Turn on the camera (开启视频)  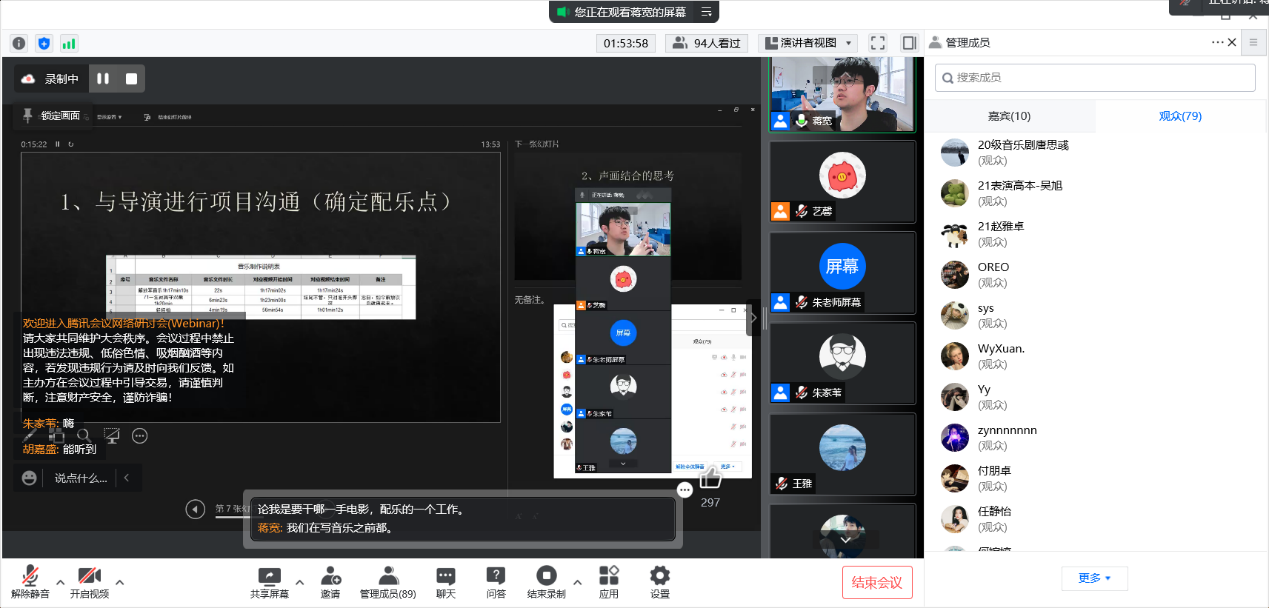89,582
